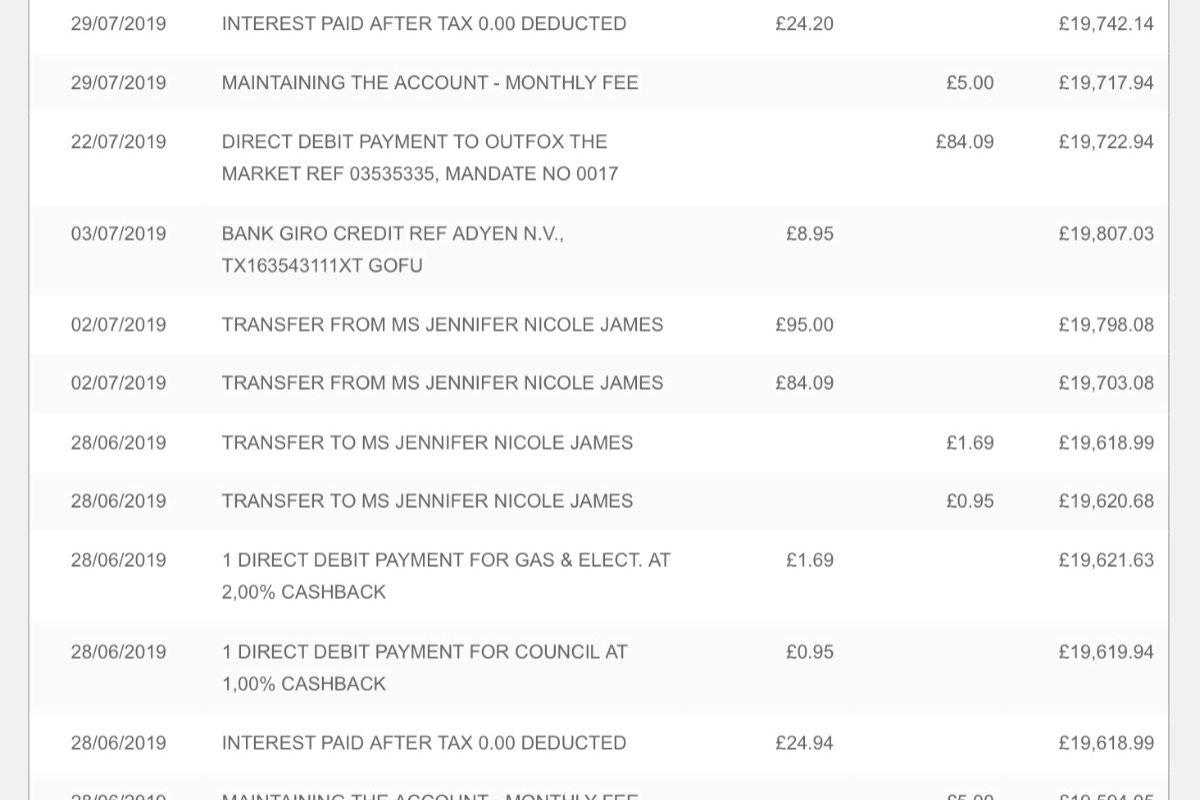Click the £19,807.03 balance value
Image resolution: width=1200 pixels, height=800 pixels.
pos(1106,234)
